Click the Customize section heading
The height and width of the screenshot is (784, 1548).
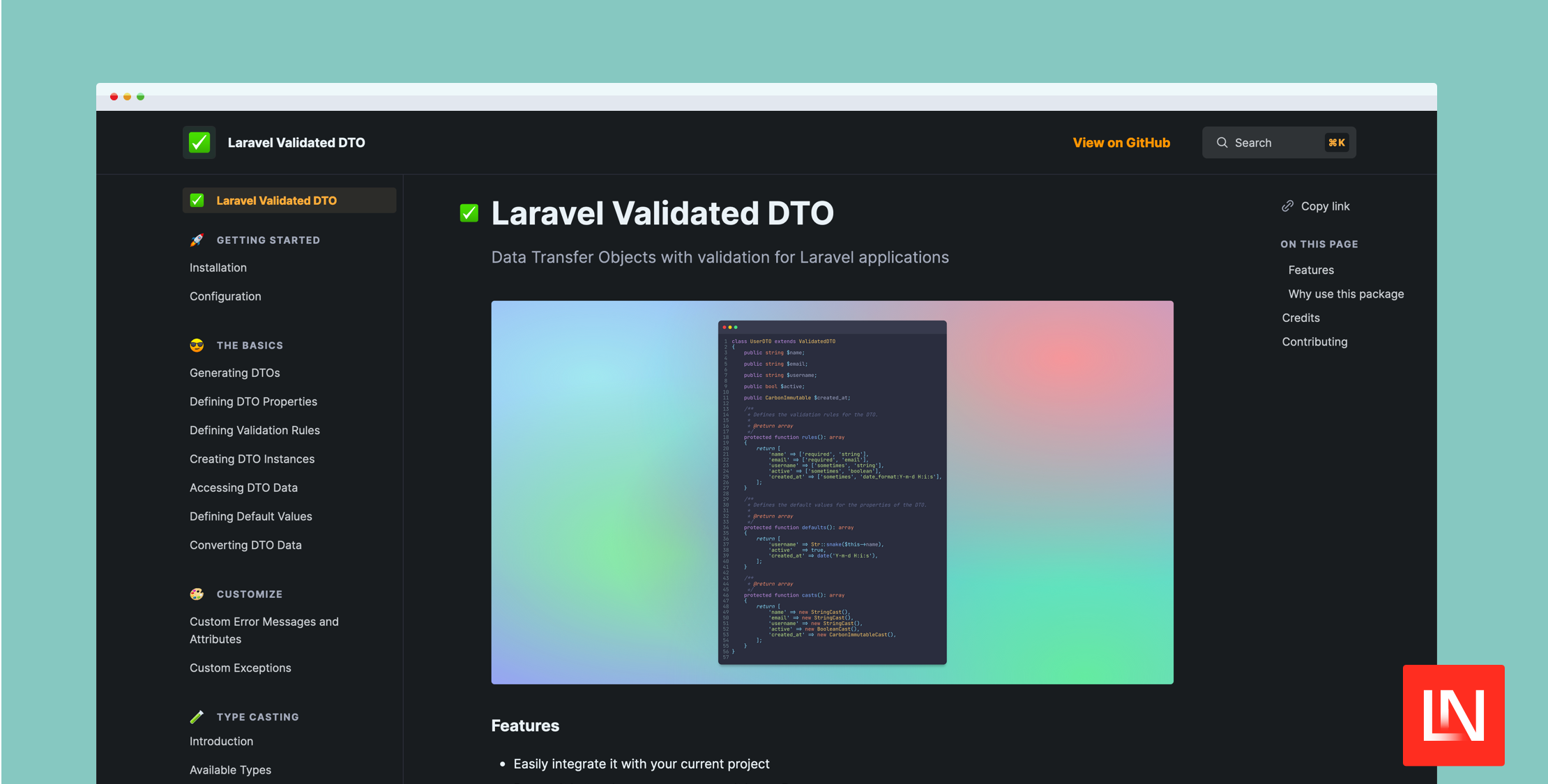tap(250, 594)
